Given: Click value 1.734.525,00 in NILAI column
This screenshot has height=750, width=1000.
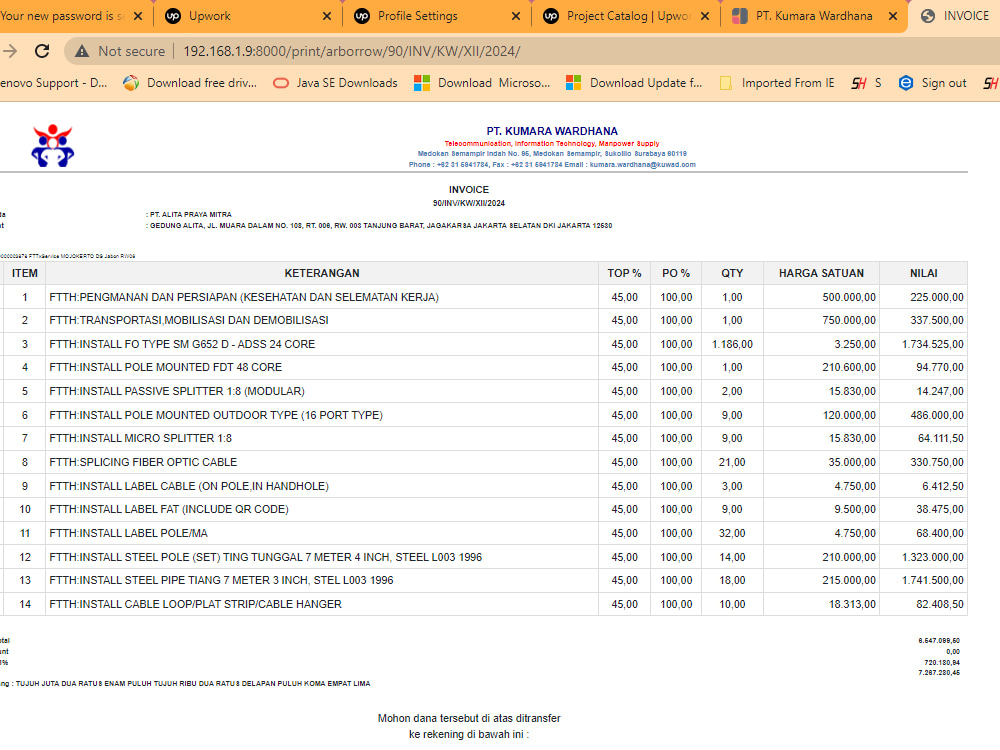Looking at the screenshot, I should point(932,344).
